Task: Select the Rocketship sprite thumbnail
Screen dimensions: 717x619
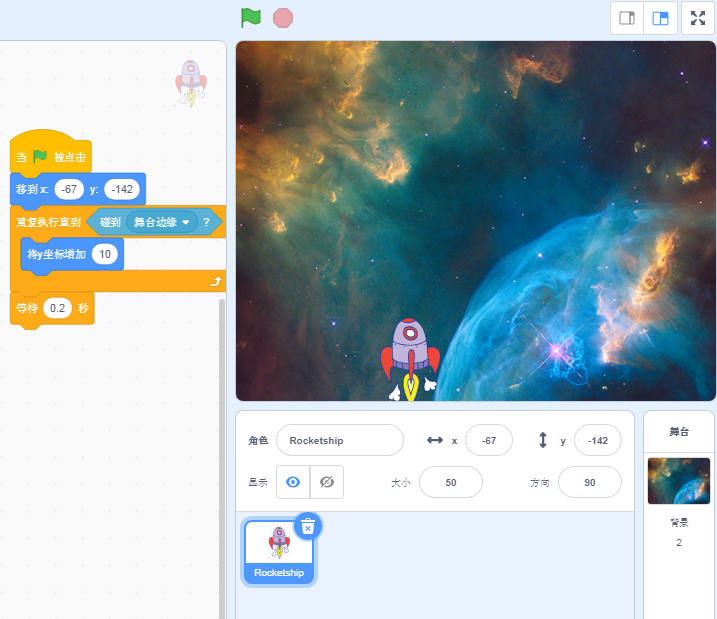Action: (279, 552)
